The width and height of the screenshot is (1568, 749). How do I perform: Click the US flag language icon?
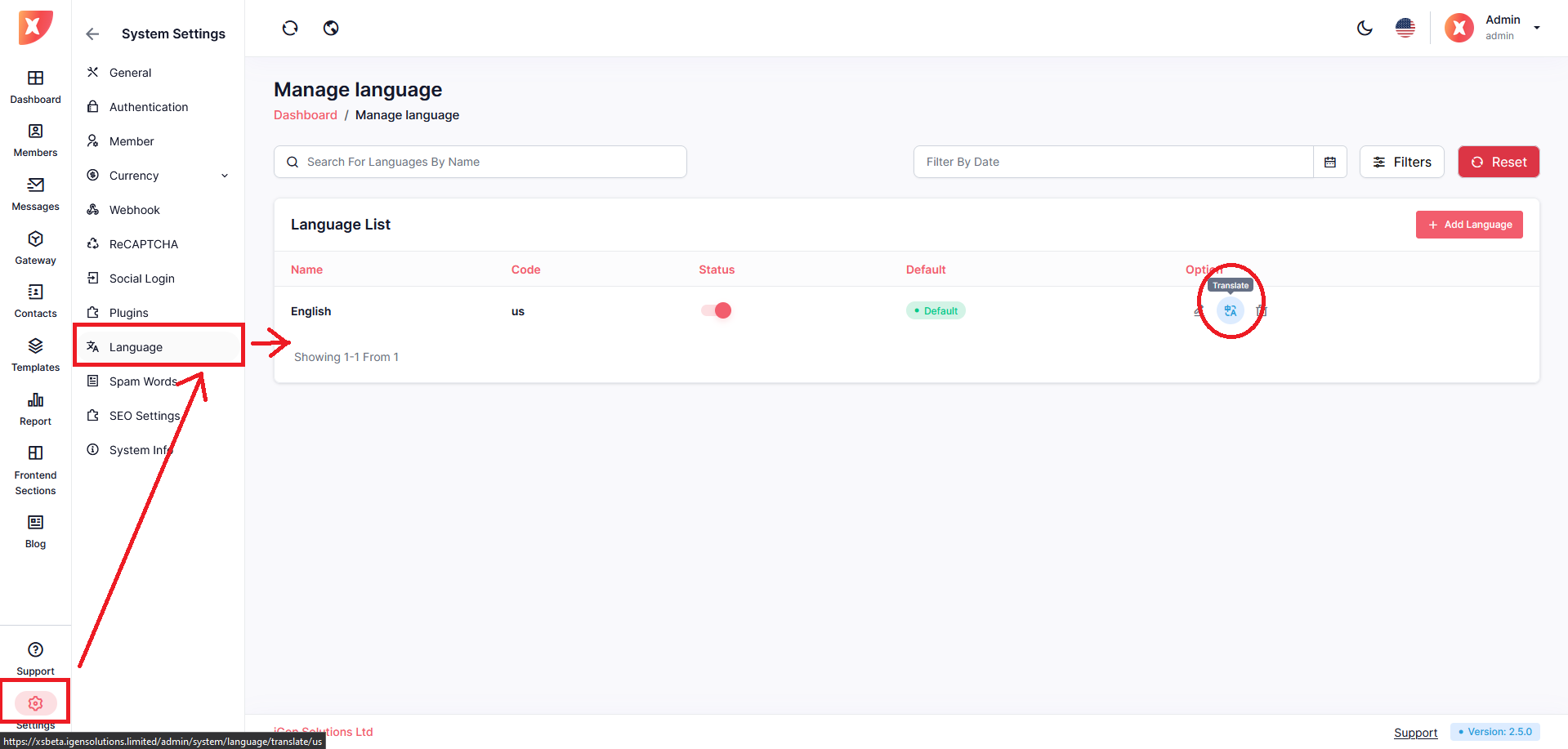coord(1405,29)
